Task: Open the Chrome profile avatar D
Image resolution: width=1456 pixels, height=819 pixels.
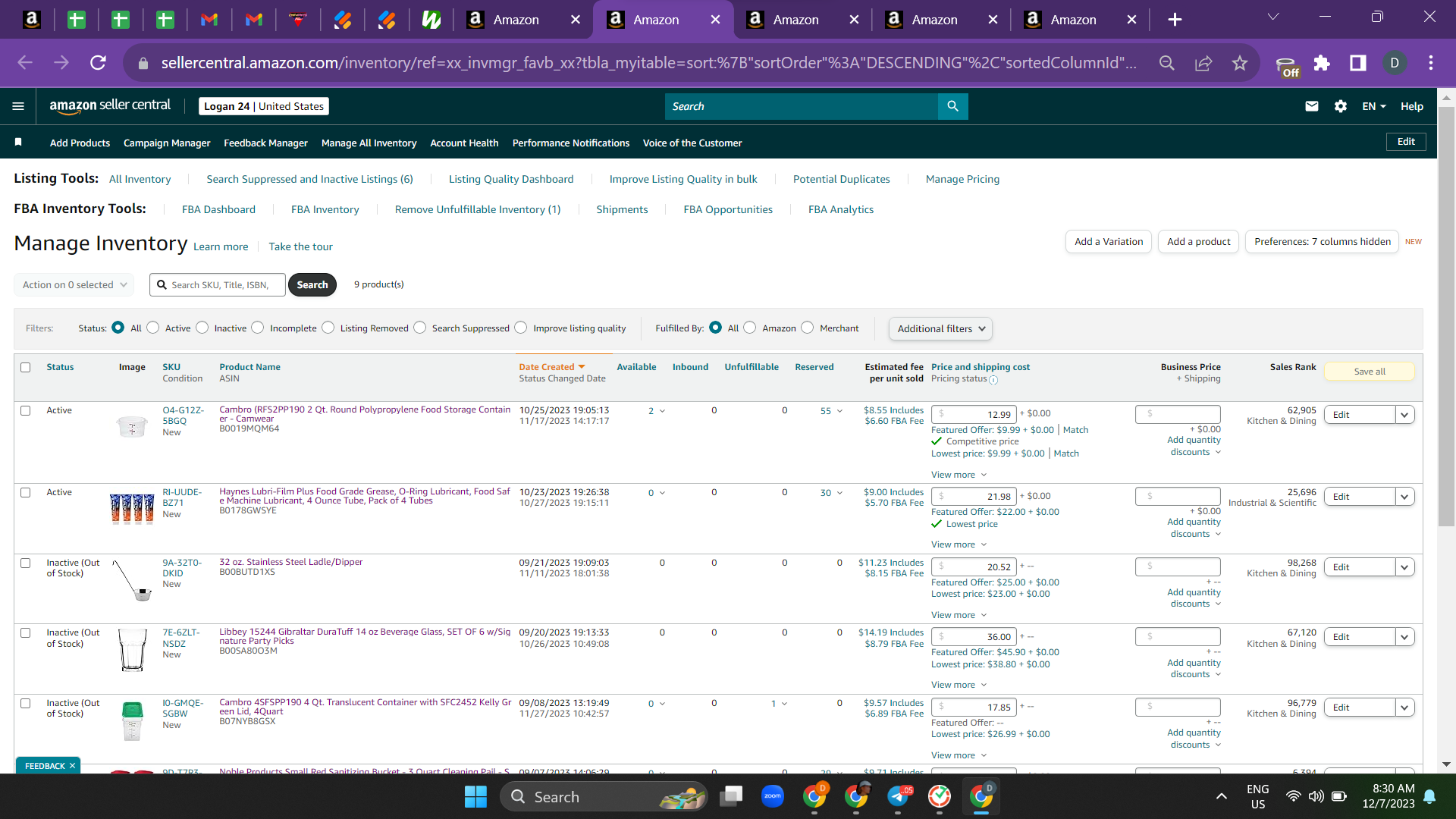Action: point(1395,63)
